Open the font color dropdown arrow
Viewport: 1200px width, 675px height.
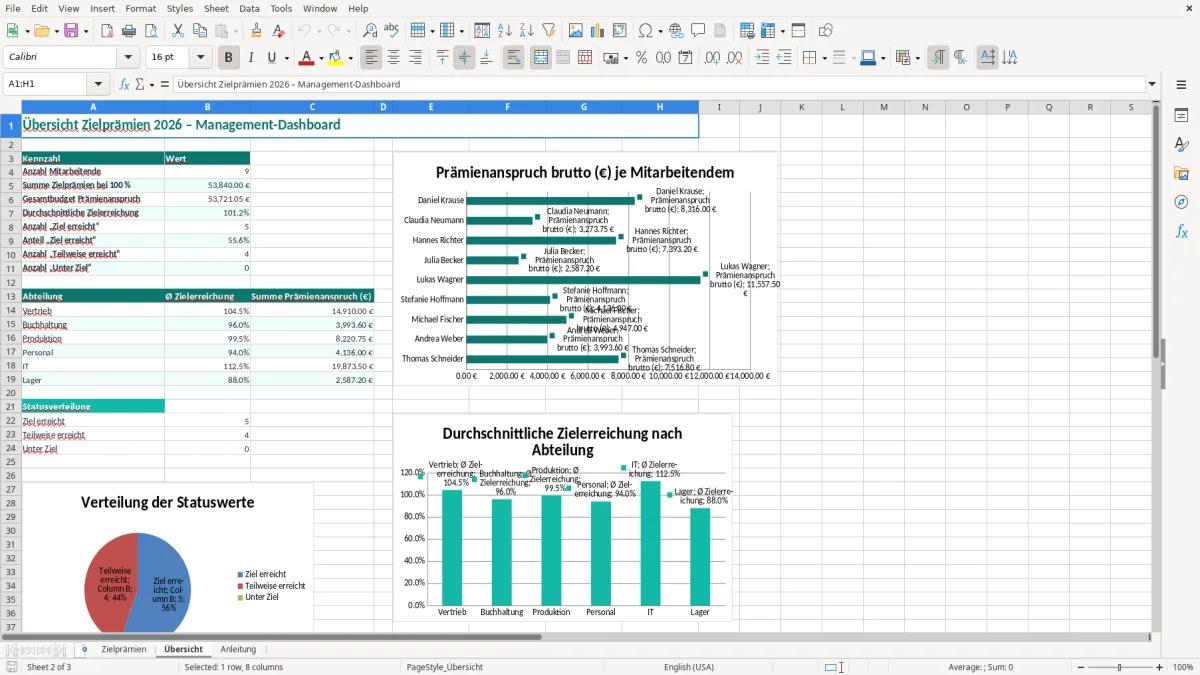322,58
